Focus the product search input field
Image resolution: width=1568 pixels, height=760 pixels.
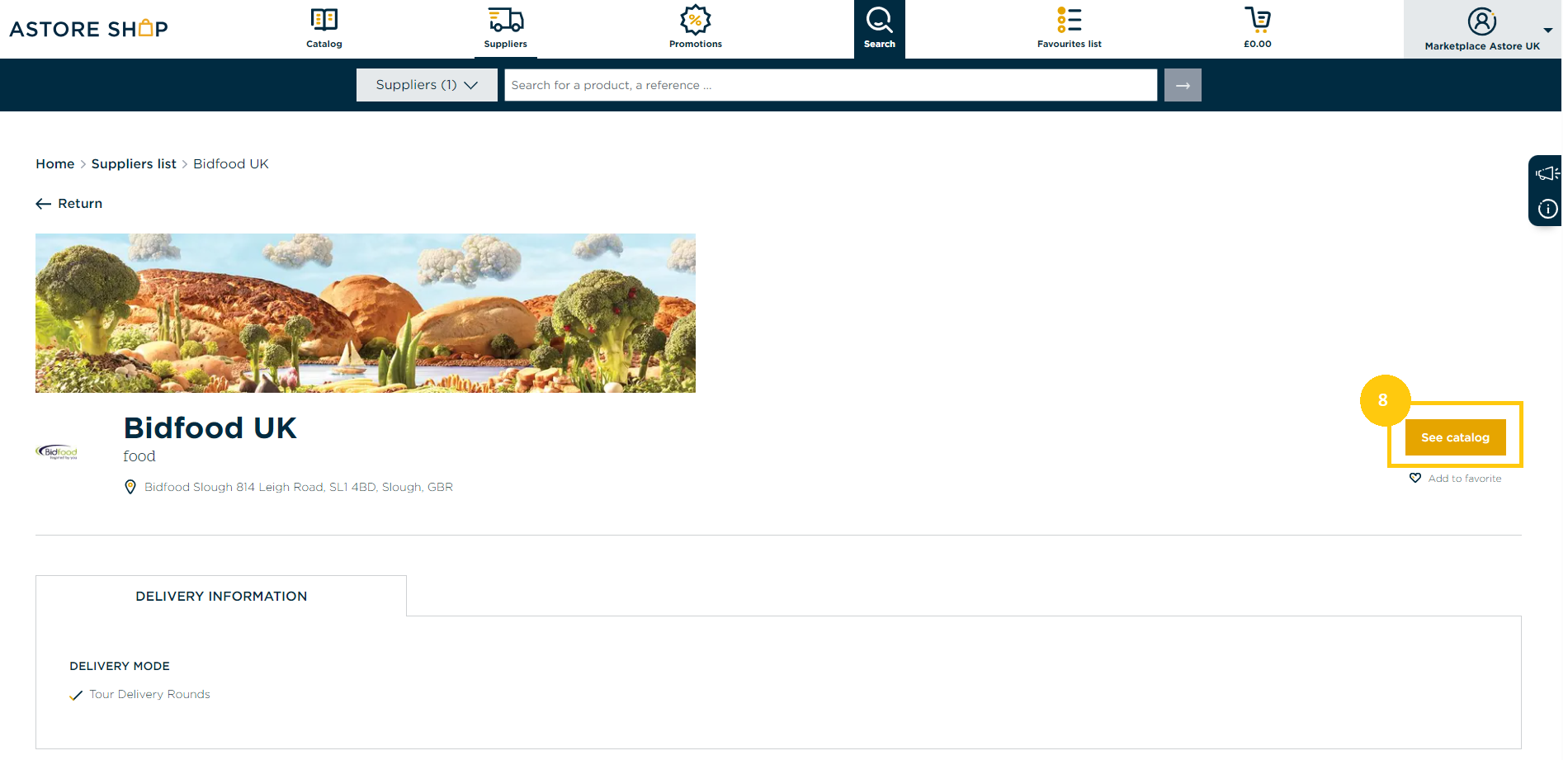(x=830, y=85)
